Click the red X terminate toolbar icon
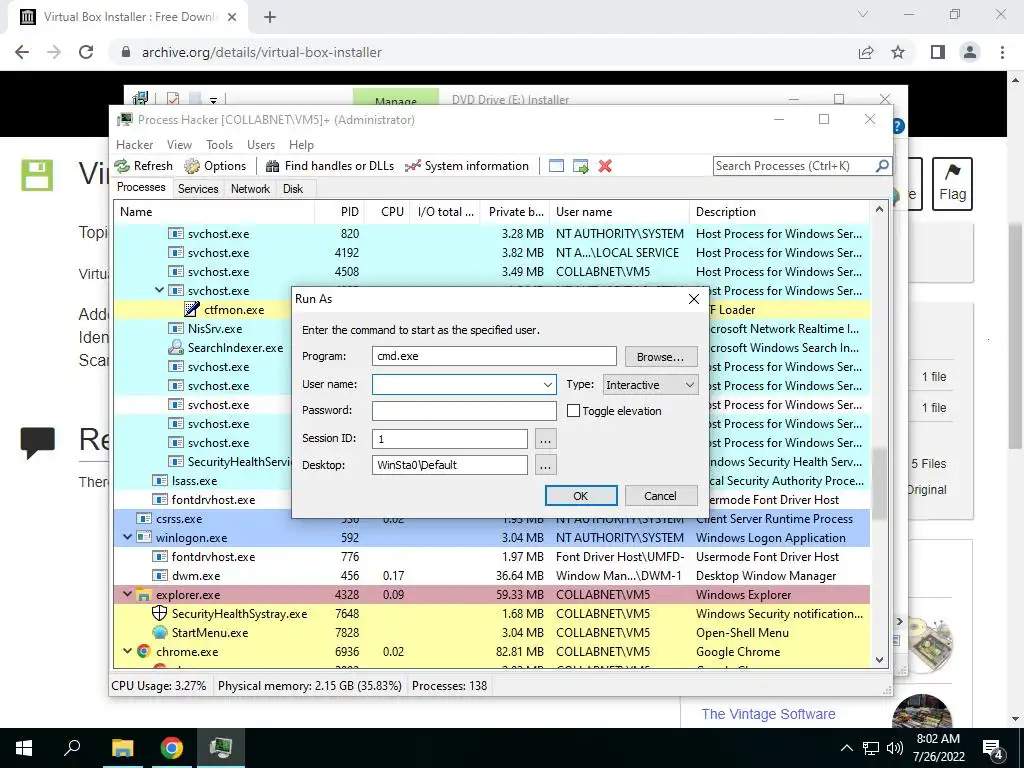Screen dimensions: 1024x768 tap(605, 166)
